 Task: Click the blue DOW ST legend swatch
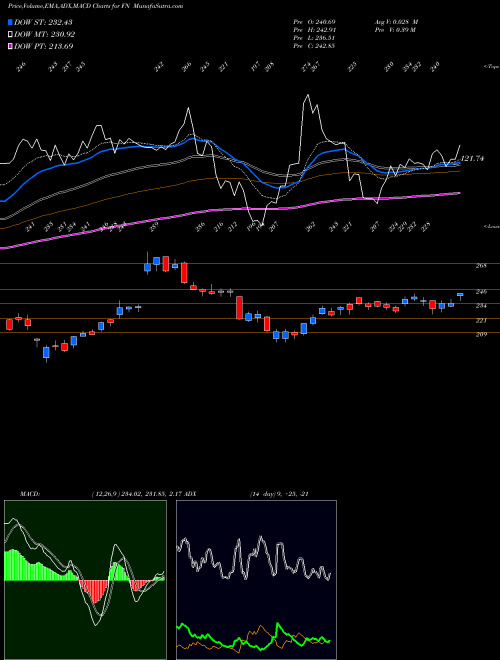[x=11, y=22]
